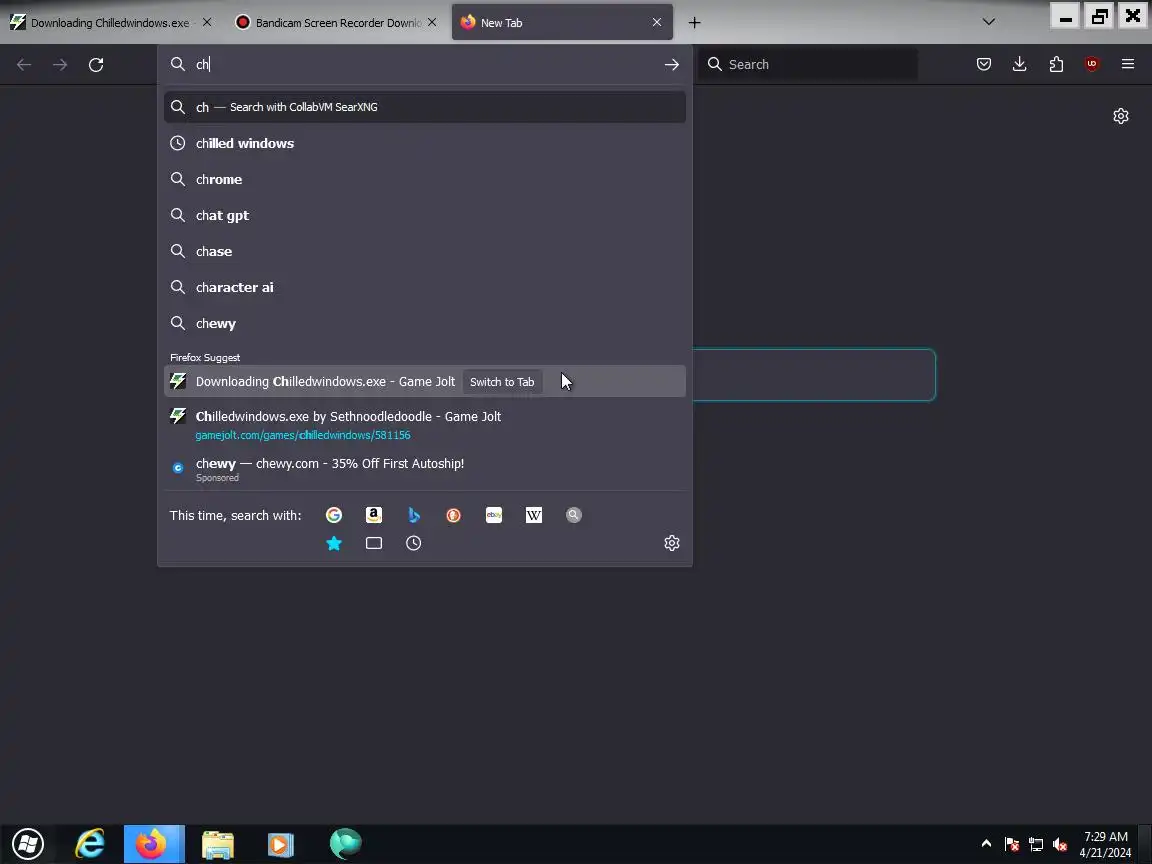This screenshot has height=864, width=1152.
Task: Search this time with the gray magnifier engine
Action: (x=574, y=515)
